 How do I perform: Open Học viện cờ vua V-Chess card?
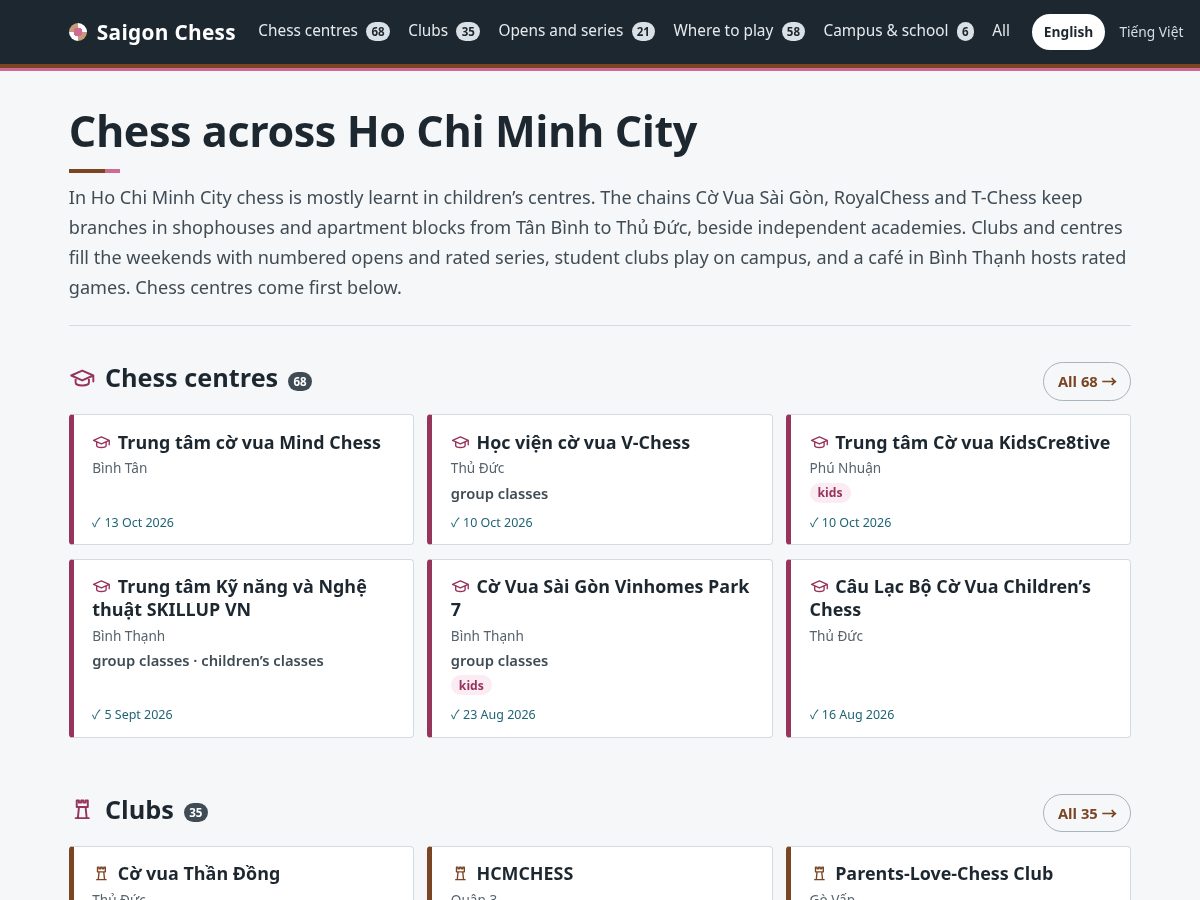tap(600, 480)
